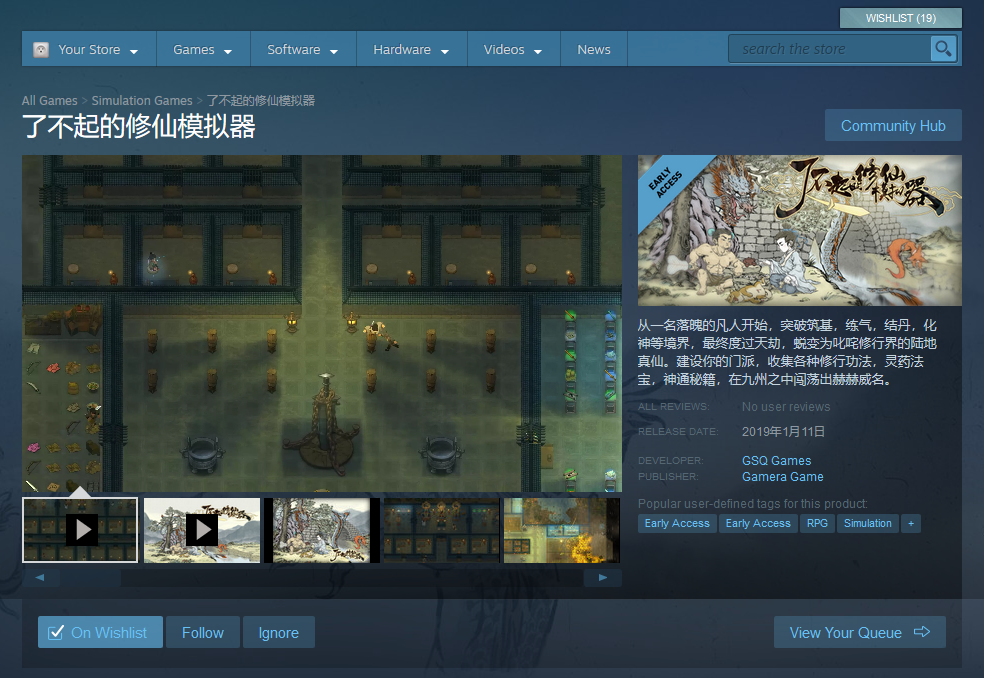Click the Follow button
Image resolution: width=984 pixels, height=678 pixels.
[x=203, y=632]
